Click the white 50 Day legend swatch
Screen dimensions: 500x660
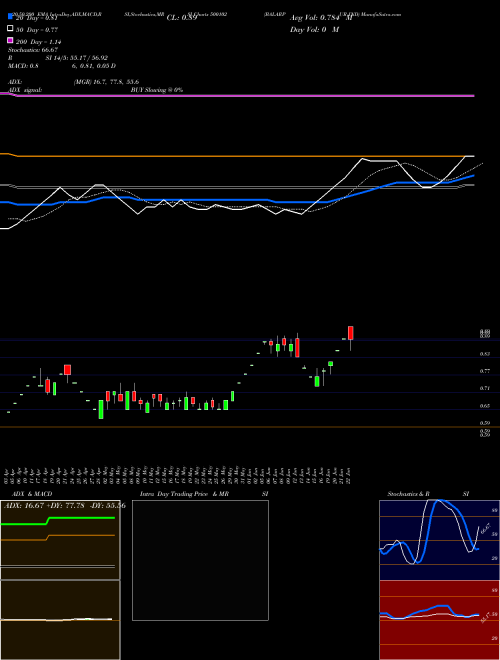pyautogui.click(x=10, y=29)
